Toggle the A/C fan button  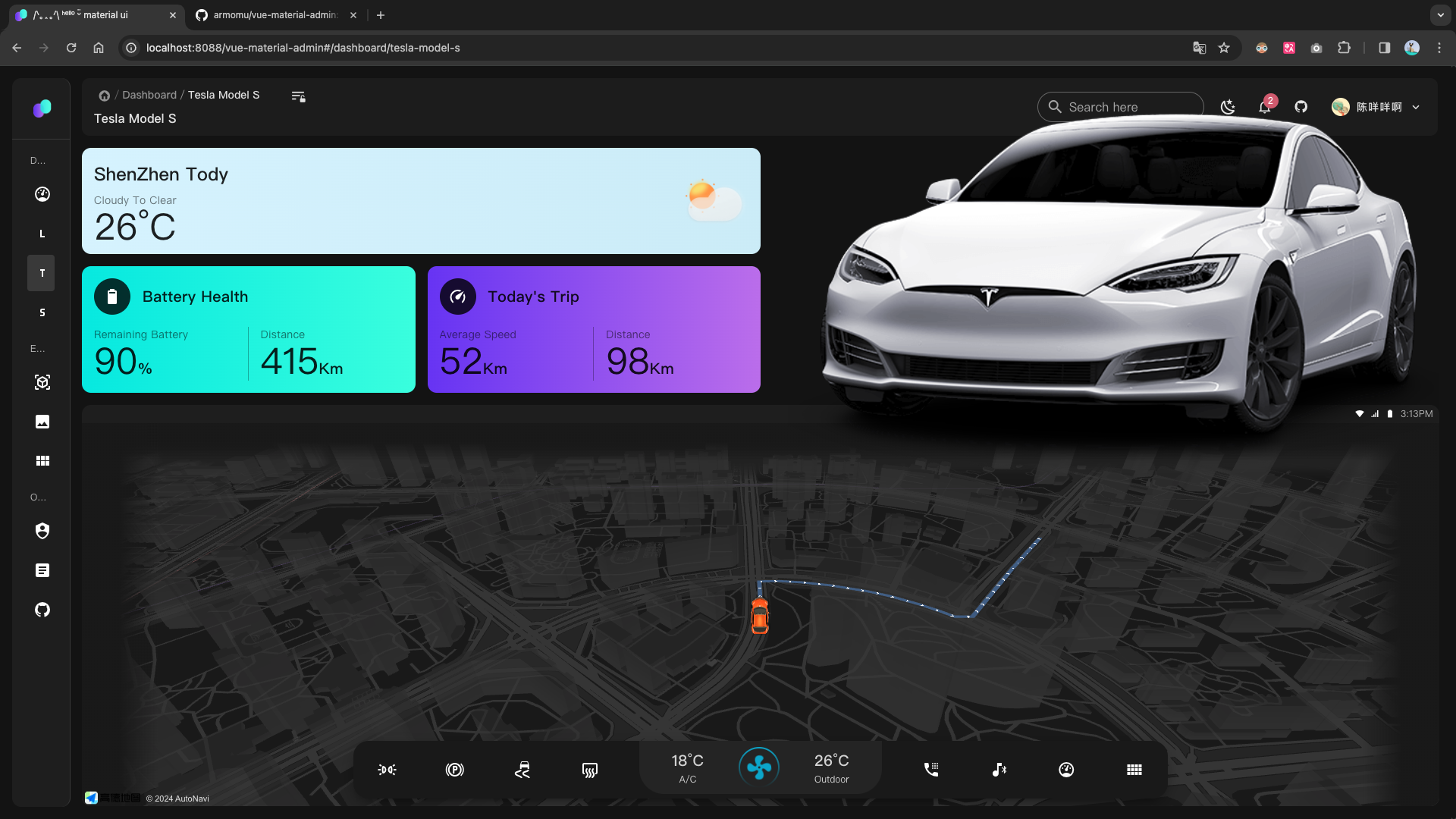coord(759,767)
